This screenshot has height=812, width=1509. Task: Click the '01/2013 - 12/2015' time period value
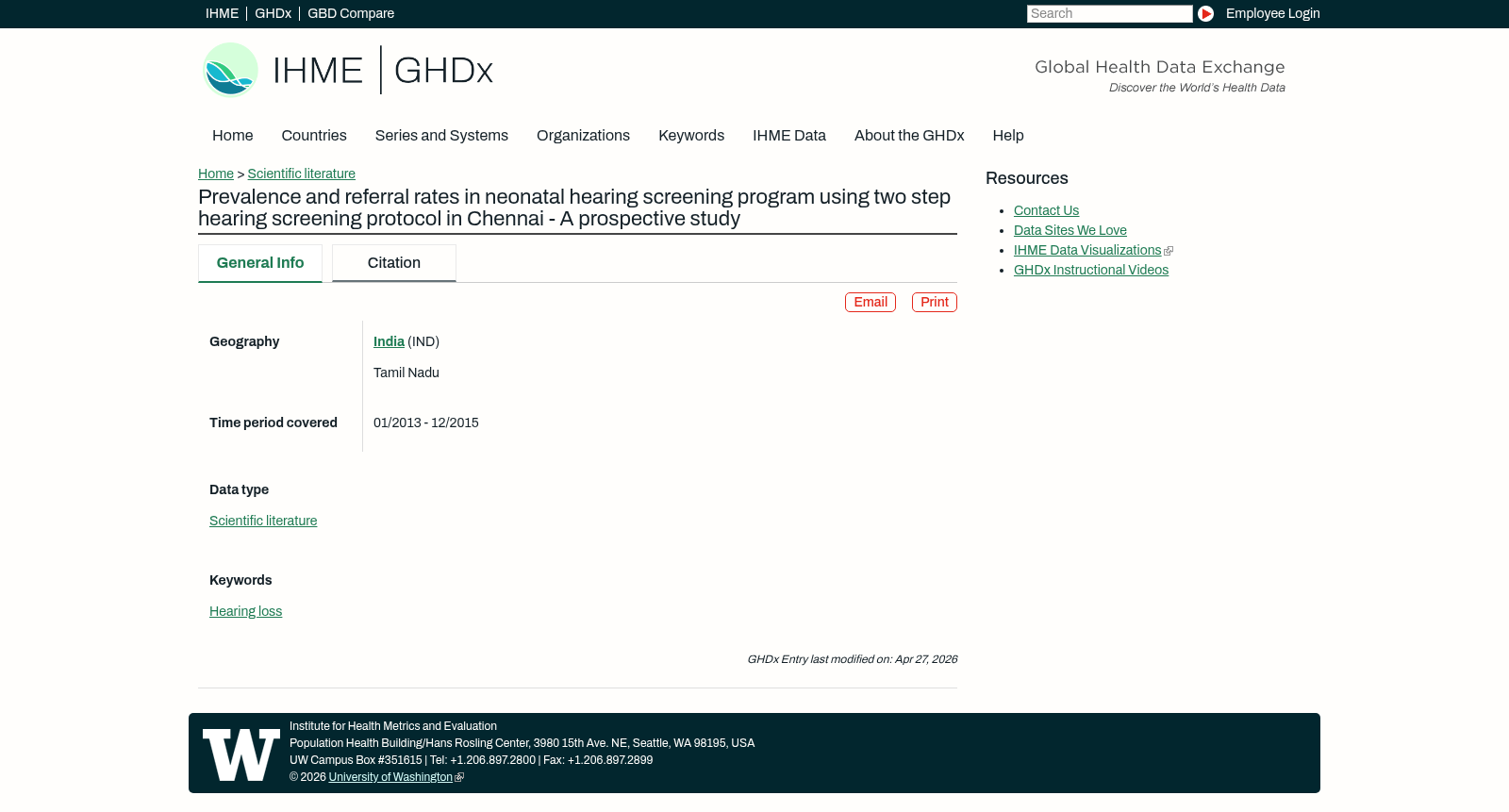pos(426,423)
